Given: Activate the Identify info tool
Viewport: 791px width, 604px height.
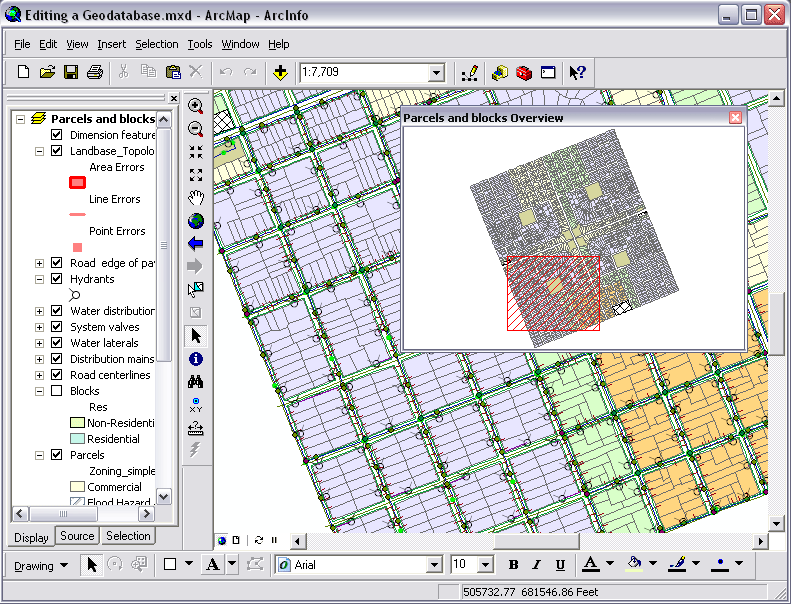Looking at the screenshot, I should (196, 359).
